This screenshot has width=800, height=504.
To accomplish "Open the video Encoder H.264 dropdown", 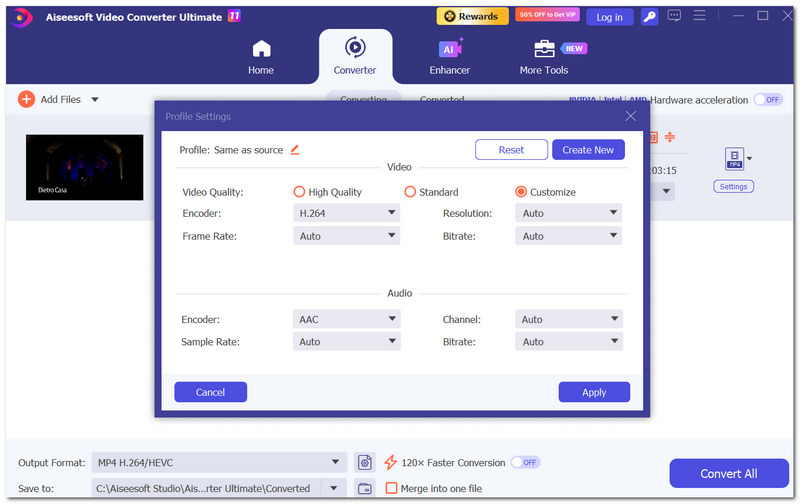I will (346, 213).
